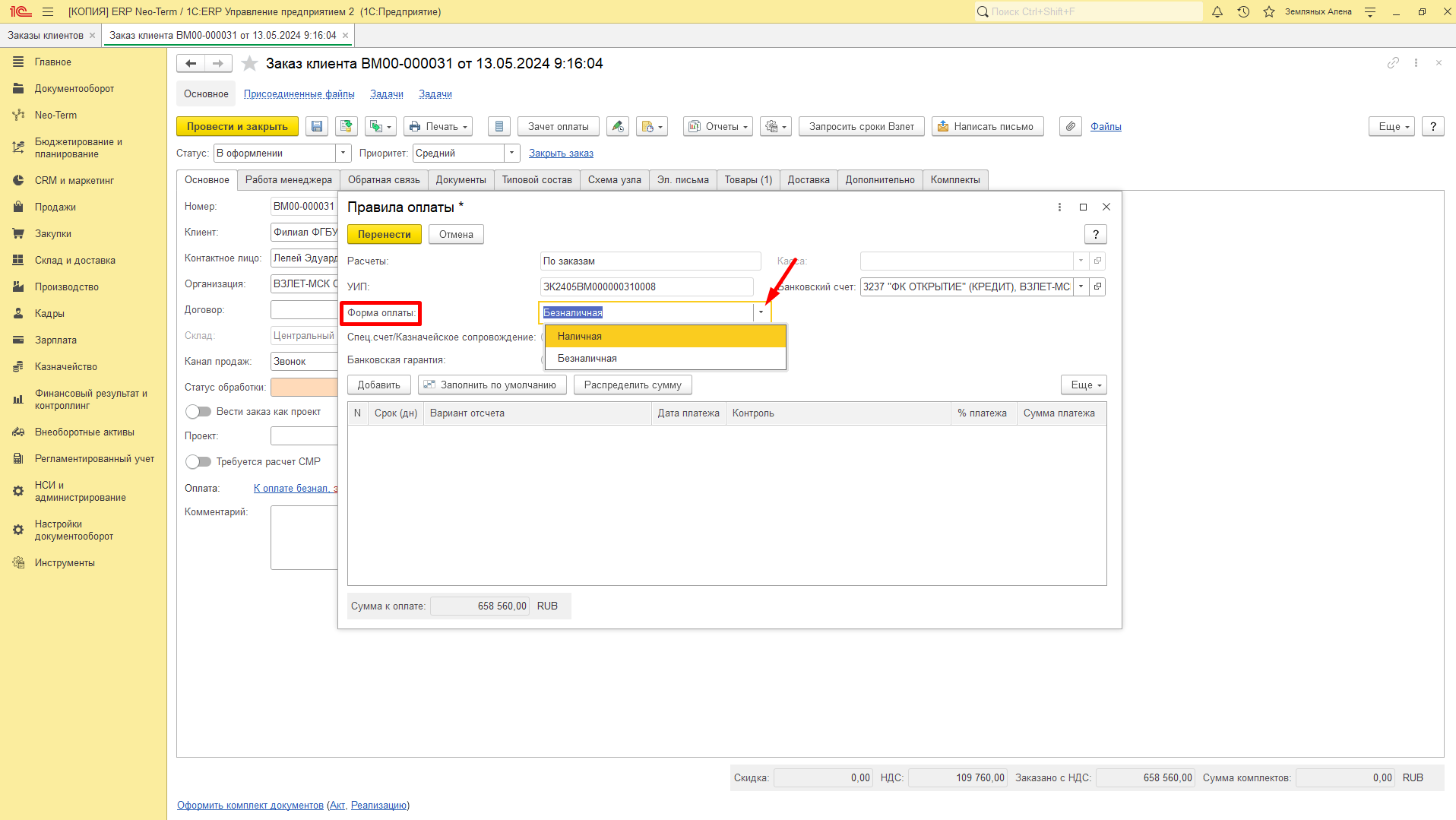This screenshot has height=820, width=1456.
Task: Click Распределить сумму button
Action: pos(632,385)
